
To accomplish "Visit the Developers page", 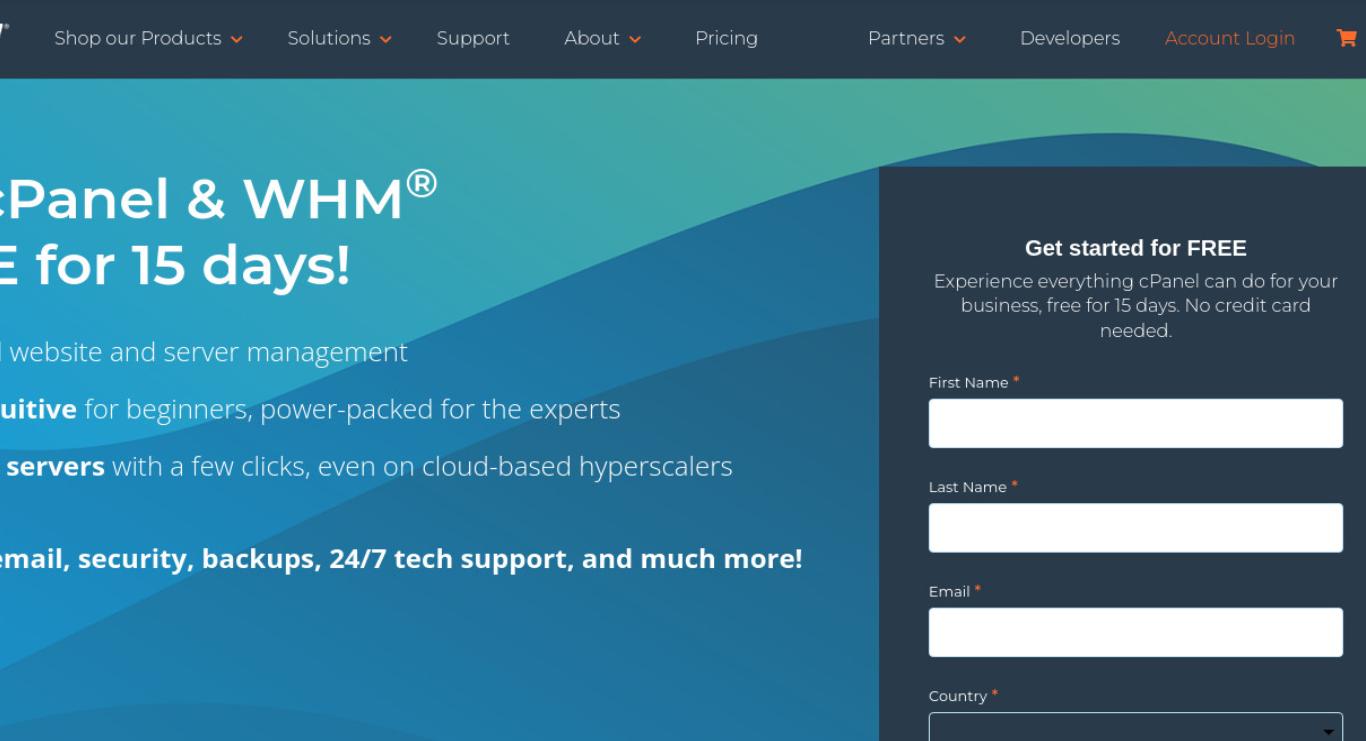I will coord(1070,38).
